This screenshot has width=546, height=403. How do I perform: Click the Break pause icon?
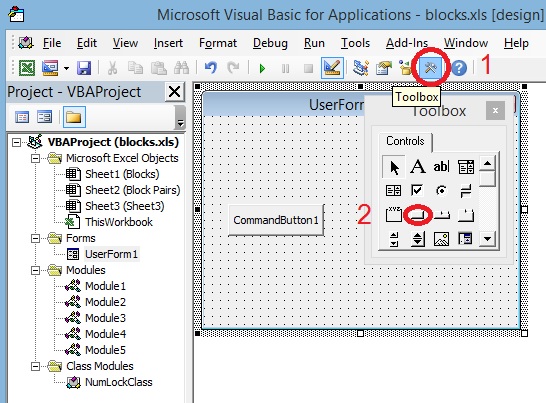point(286,68)
